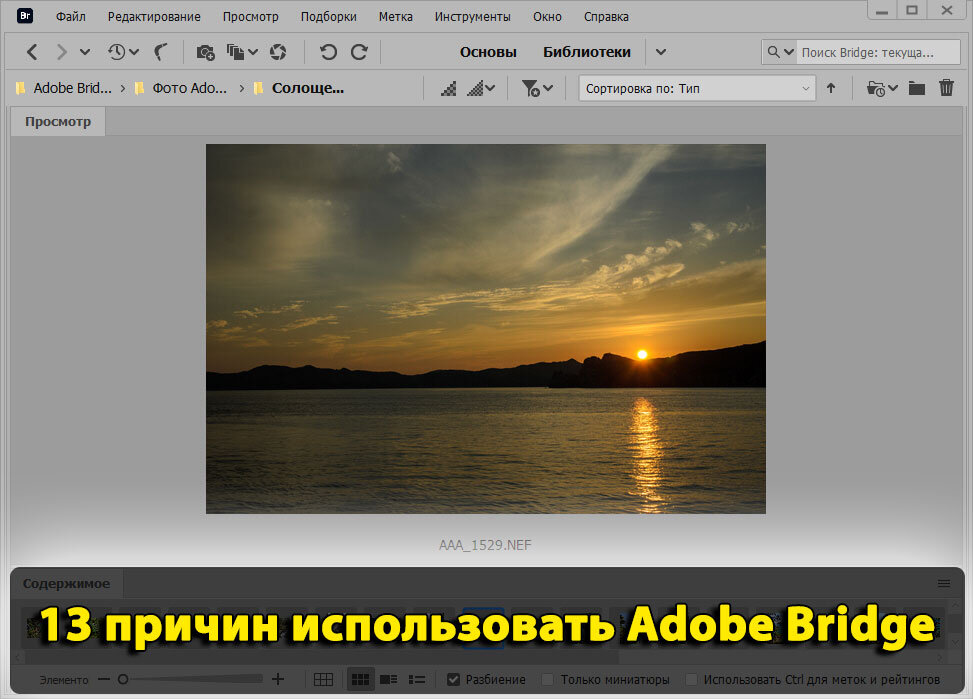This screenshot has height=699, width=973.
Task: Open the filter by rating funnel dropdown
Action: 537,89
